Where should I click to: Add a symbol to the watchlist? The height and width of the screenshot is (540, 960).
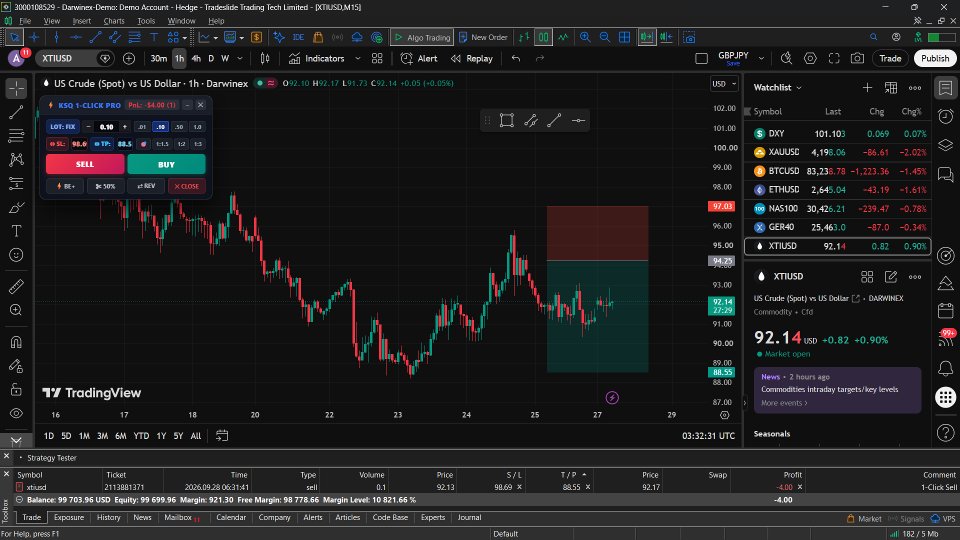[867, 88]
